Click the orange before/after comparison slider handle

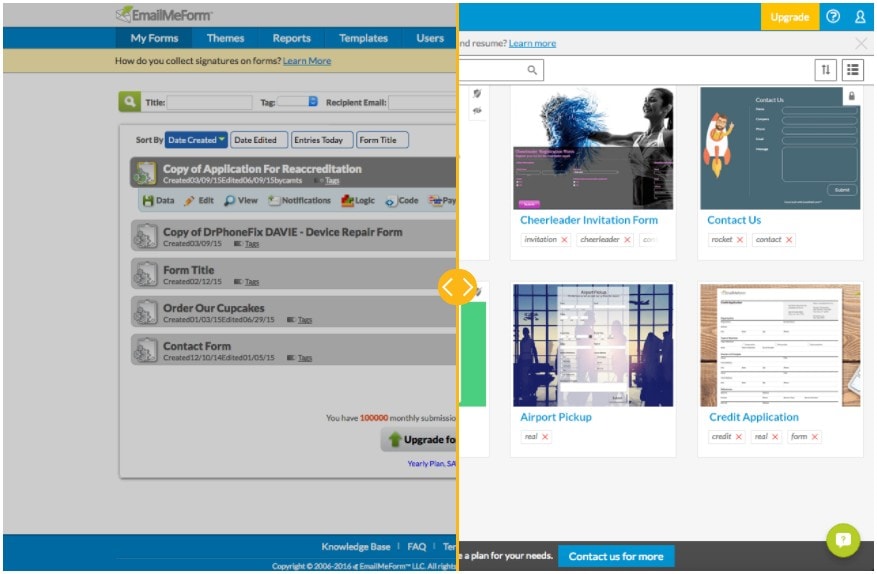(458, 288)
